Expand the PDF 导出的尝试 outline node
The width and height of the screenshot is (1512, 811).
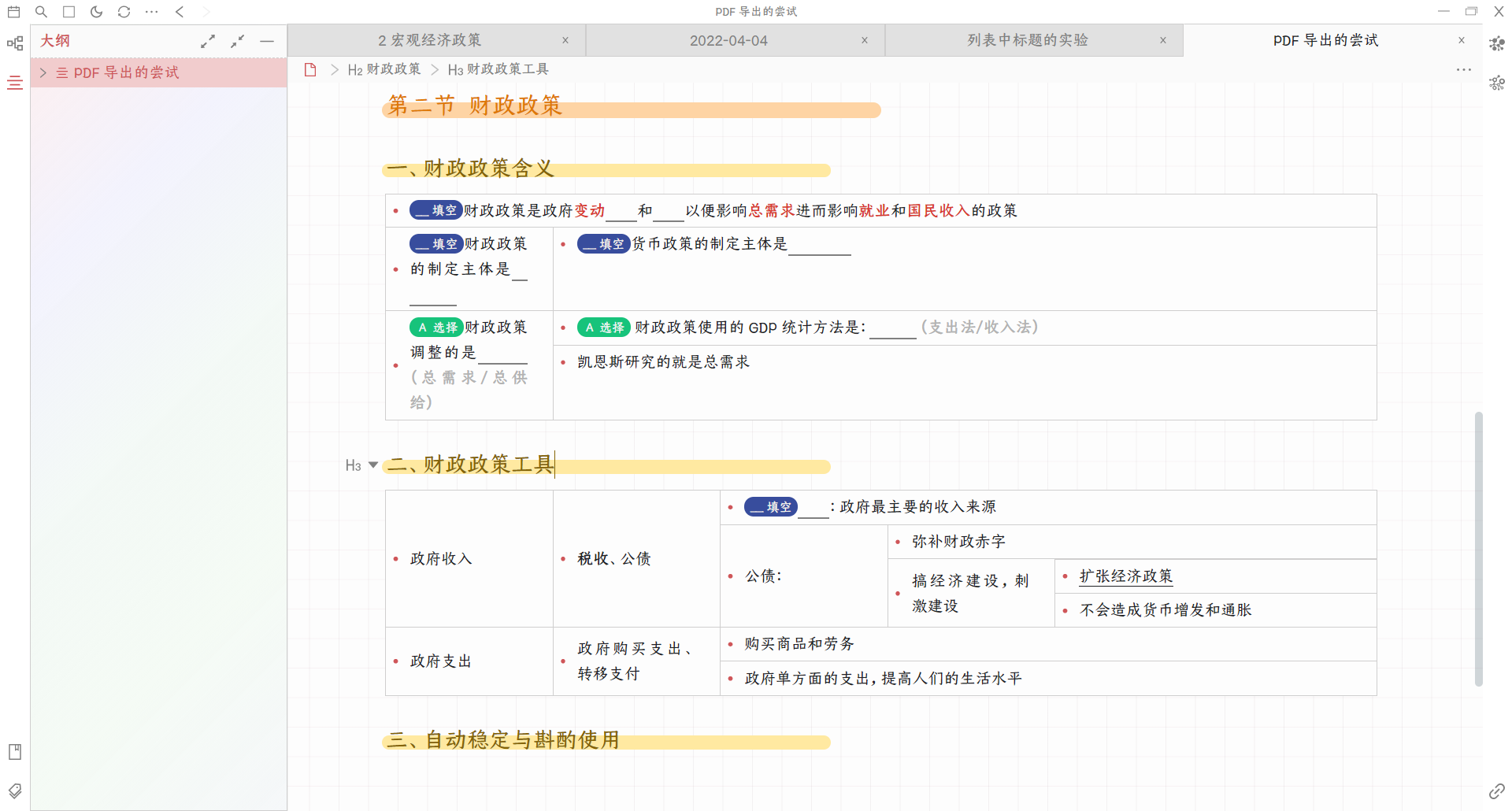click(43, 72)
